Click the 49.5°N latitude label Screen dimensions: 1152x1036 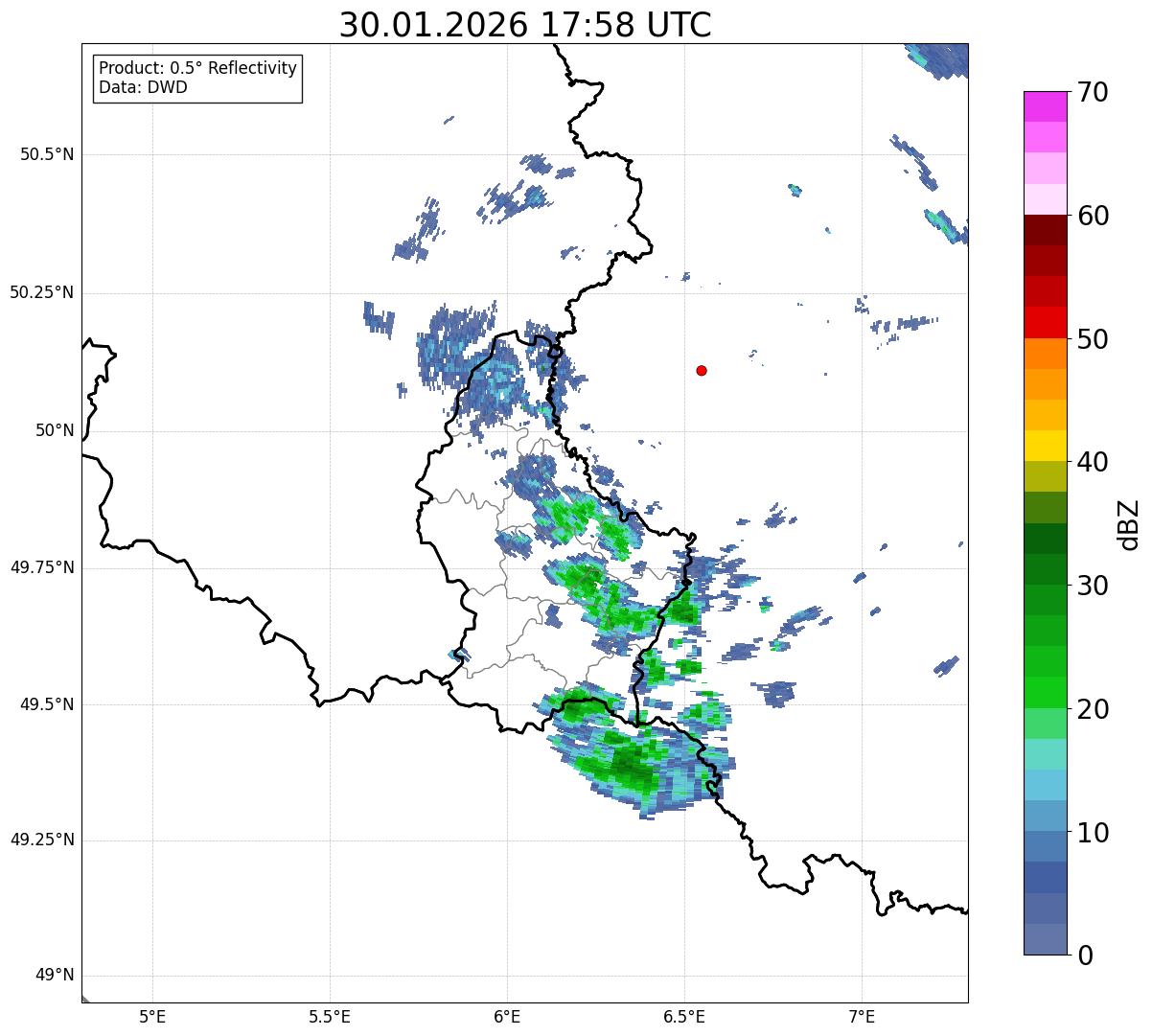[x=47, y=704]
